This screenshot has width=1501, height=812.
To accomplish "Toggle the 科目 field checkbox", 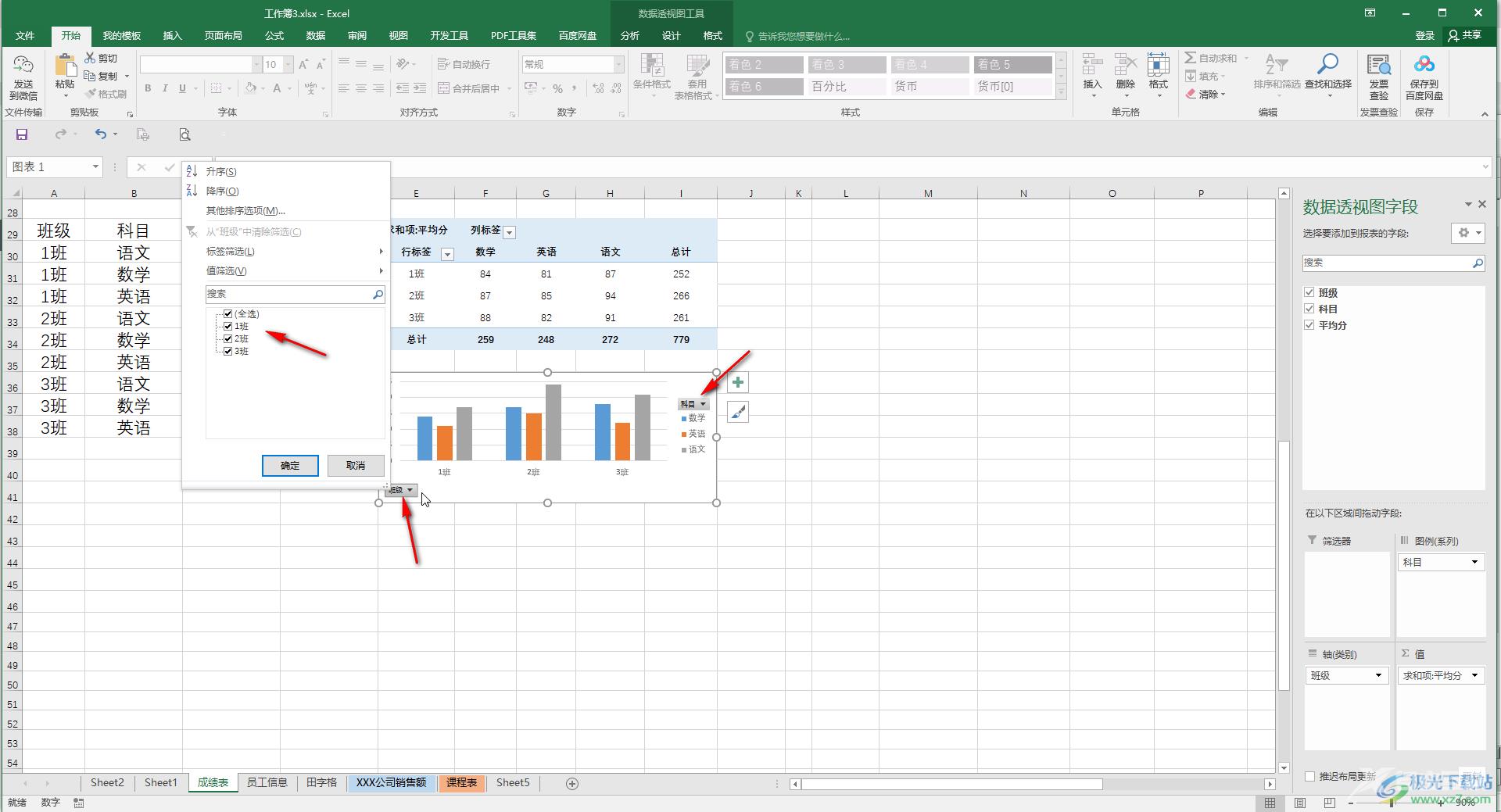I will coord(1309,309).
